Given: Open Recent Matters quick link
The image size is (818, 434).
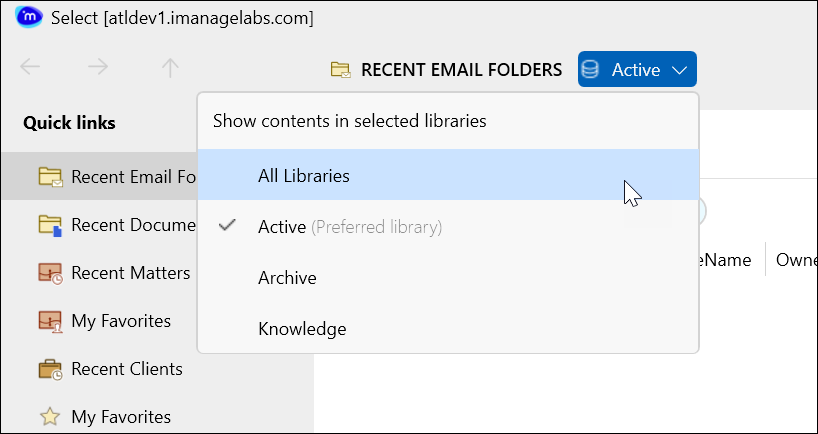Looking at the screenshot, I should (x=130, y=273).
